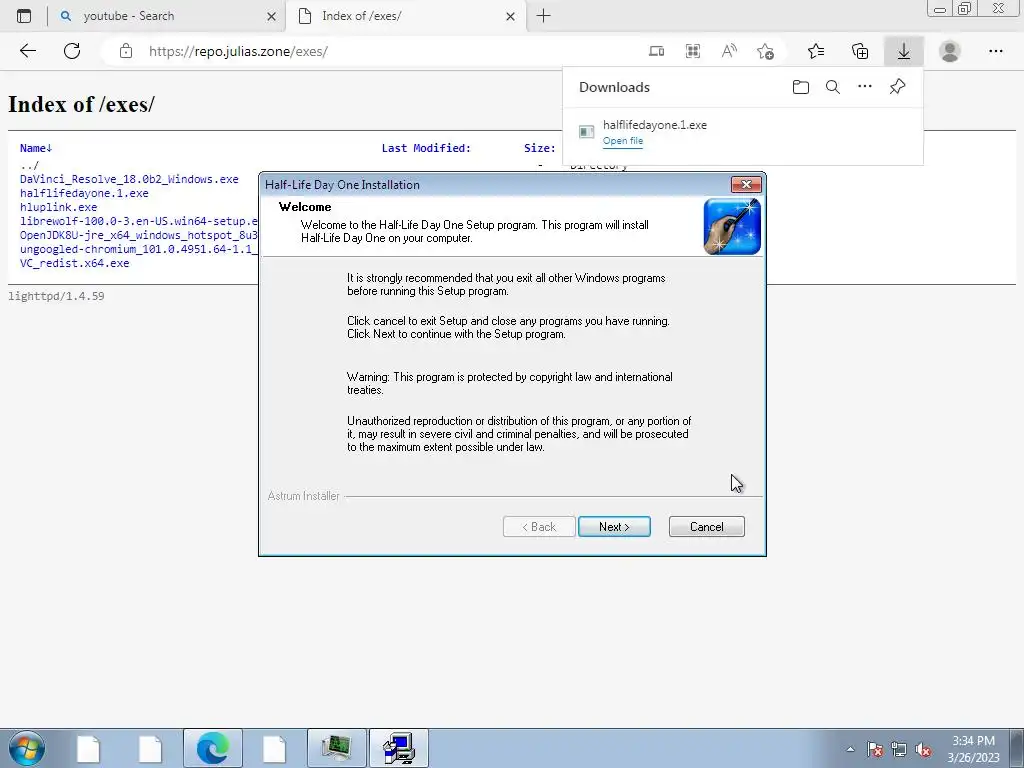1024x768 pixels.
Task: Open file link for halflifedayone.1.exe
Action: pos(622,141)
